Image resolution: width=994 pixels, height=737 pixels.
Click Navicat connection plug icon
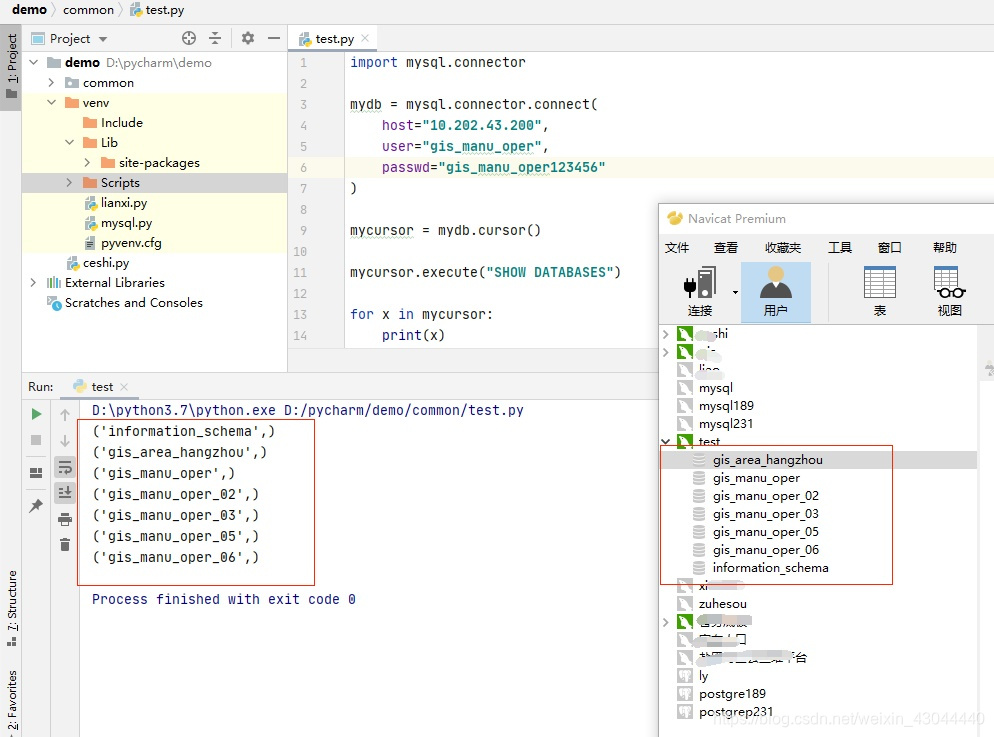click(700, 292)
